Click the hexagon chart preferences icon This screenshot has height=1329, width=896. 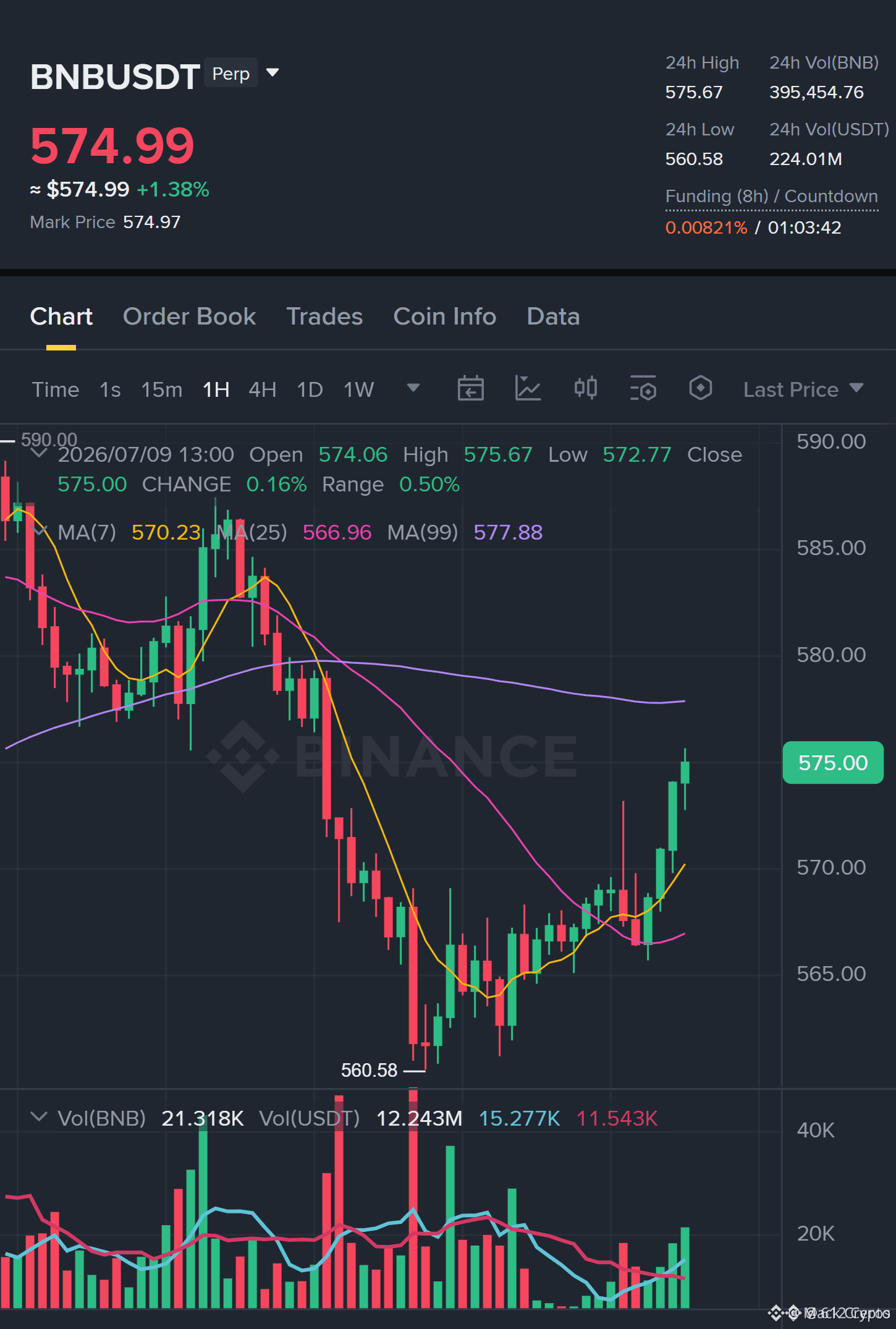tap(700, 389)
